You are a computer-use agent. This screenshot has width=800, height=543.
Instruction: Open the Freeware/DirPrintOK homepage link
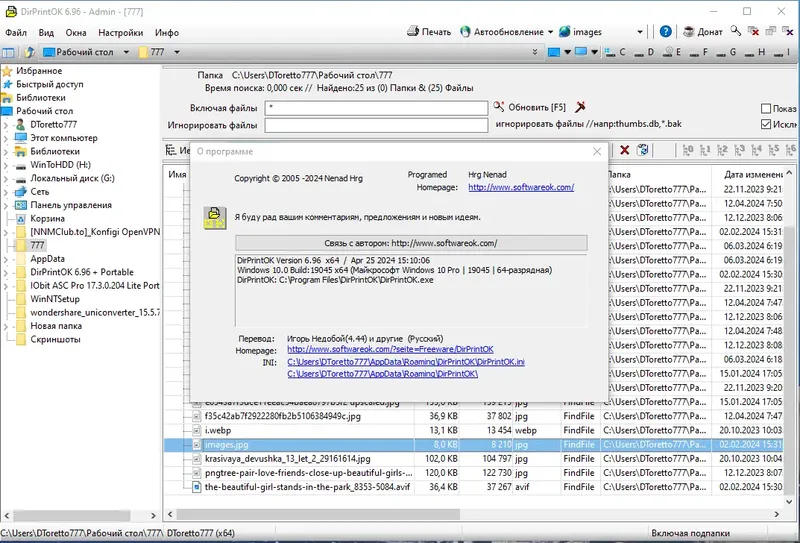[x=390, y=350]
